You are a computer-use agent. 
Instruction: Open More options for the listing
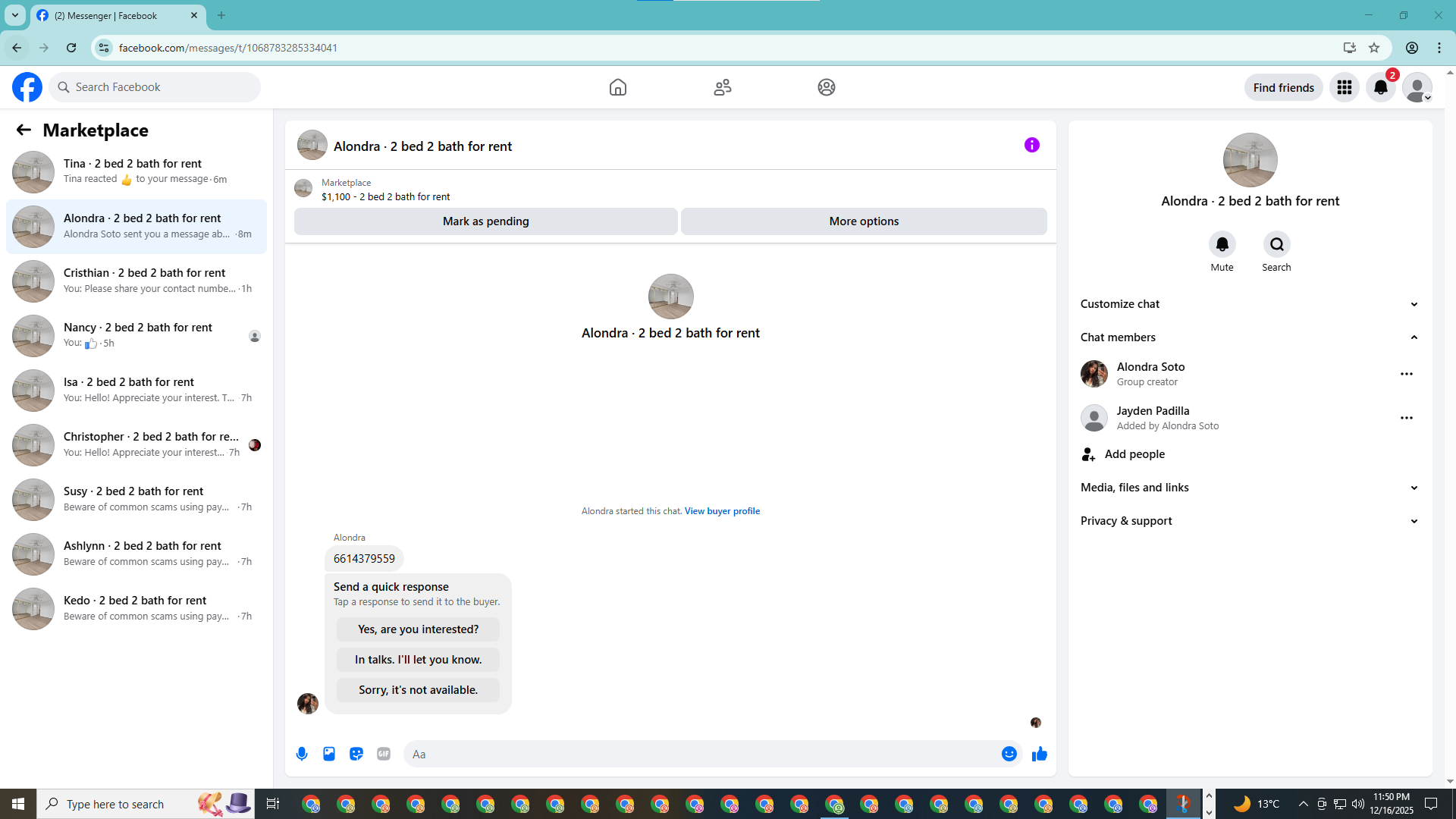[x=864, y=221]
